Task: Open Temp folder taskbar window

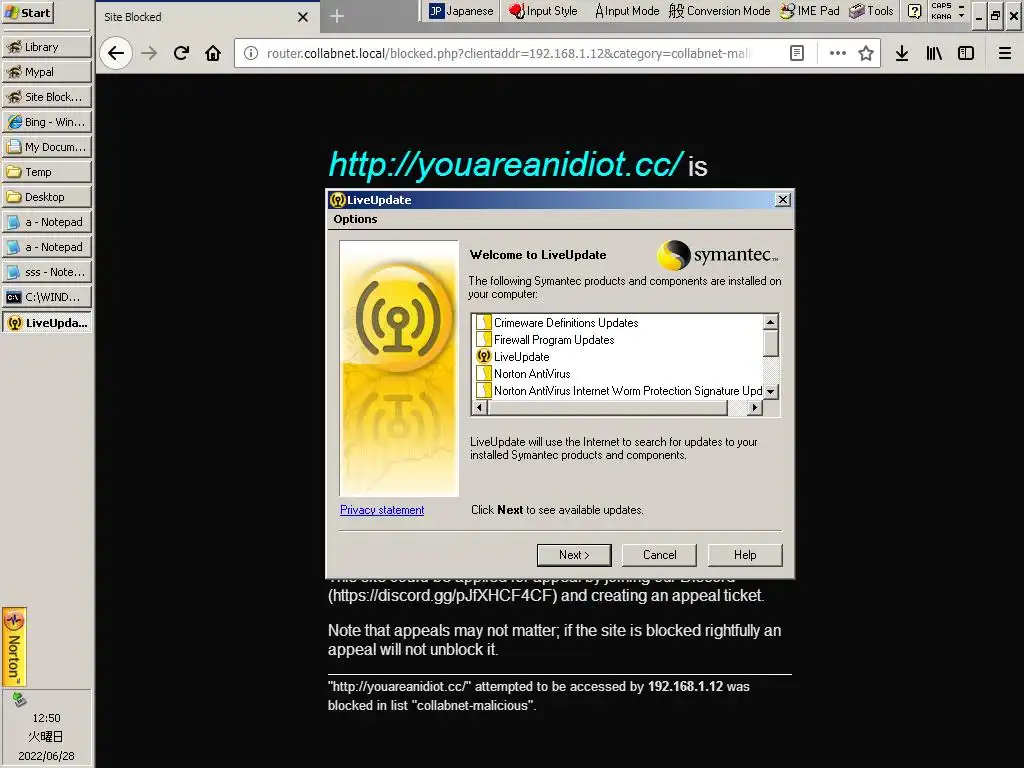Action: [47, 172]
